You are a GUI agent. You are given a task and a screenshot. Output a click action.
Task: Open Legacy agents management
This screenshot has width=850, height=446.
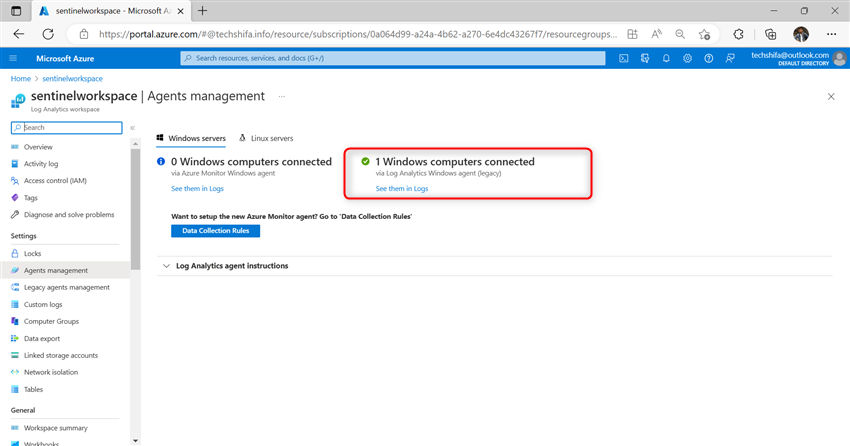tap(65, 287)
